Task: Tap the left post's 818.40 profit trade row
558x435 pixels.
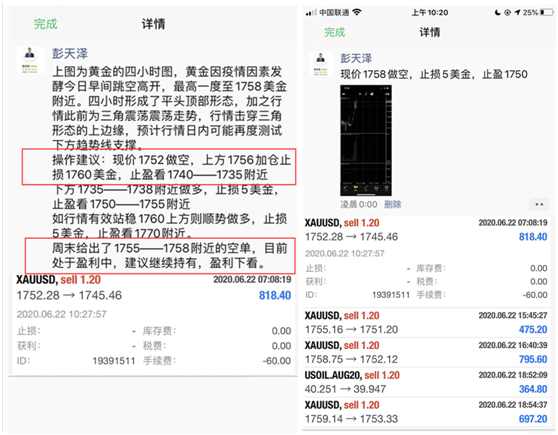Action: click(153, 288)
